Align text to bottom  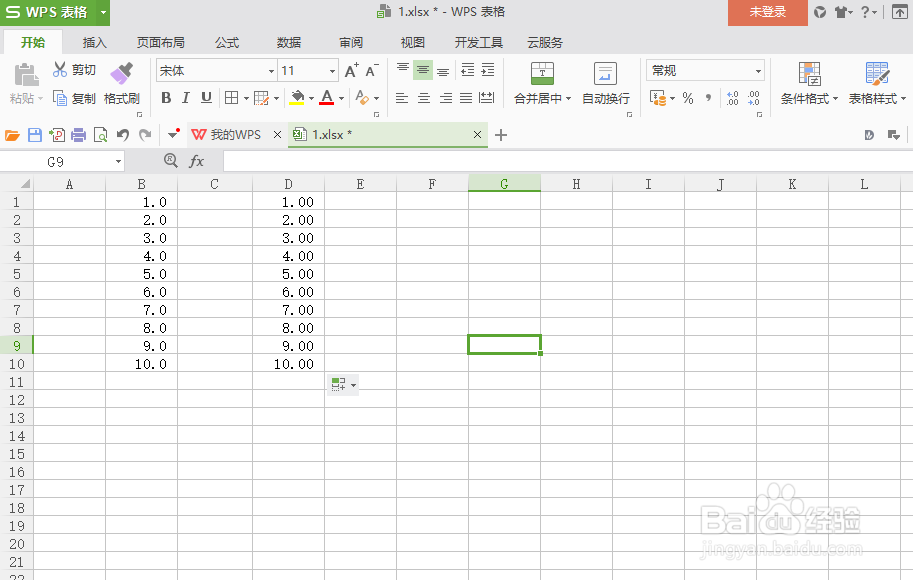click(x=443, y=71)
